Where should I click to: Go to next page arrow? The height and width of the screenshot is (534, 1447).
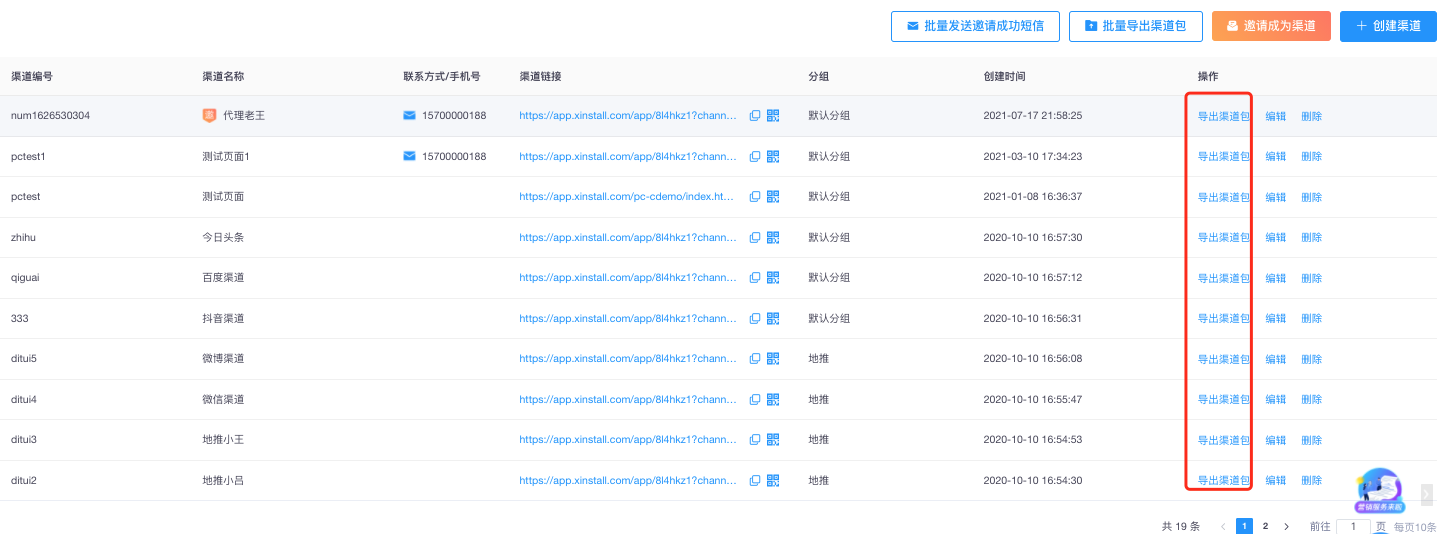[x=1286, y=526]
